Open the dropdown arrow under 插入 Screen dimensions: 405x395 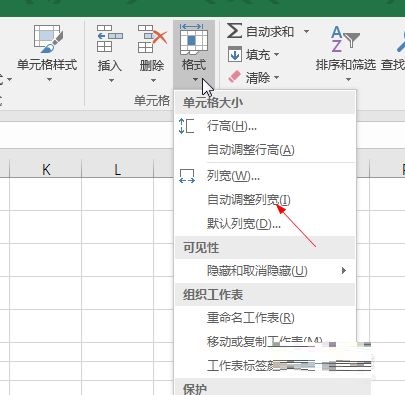point(111,80)
